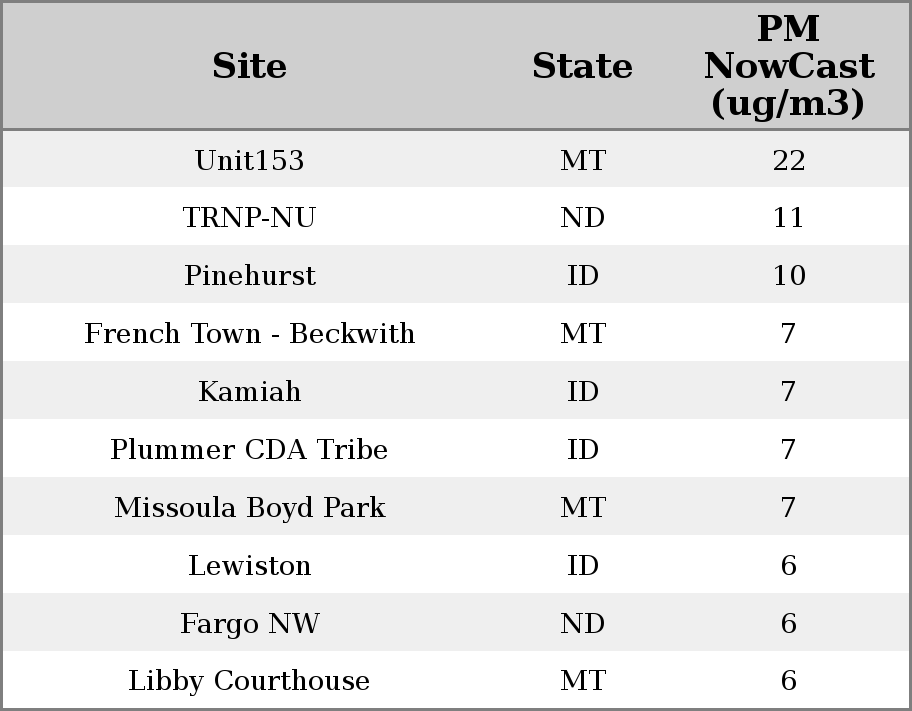Click the Kamiah site cell
The height and width of the screenshot is (711, 912).
click(x=249, y=392)
